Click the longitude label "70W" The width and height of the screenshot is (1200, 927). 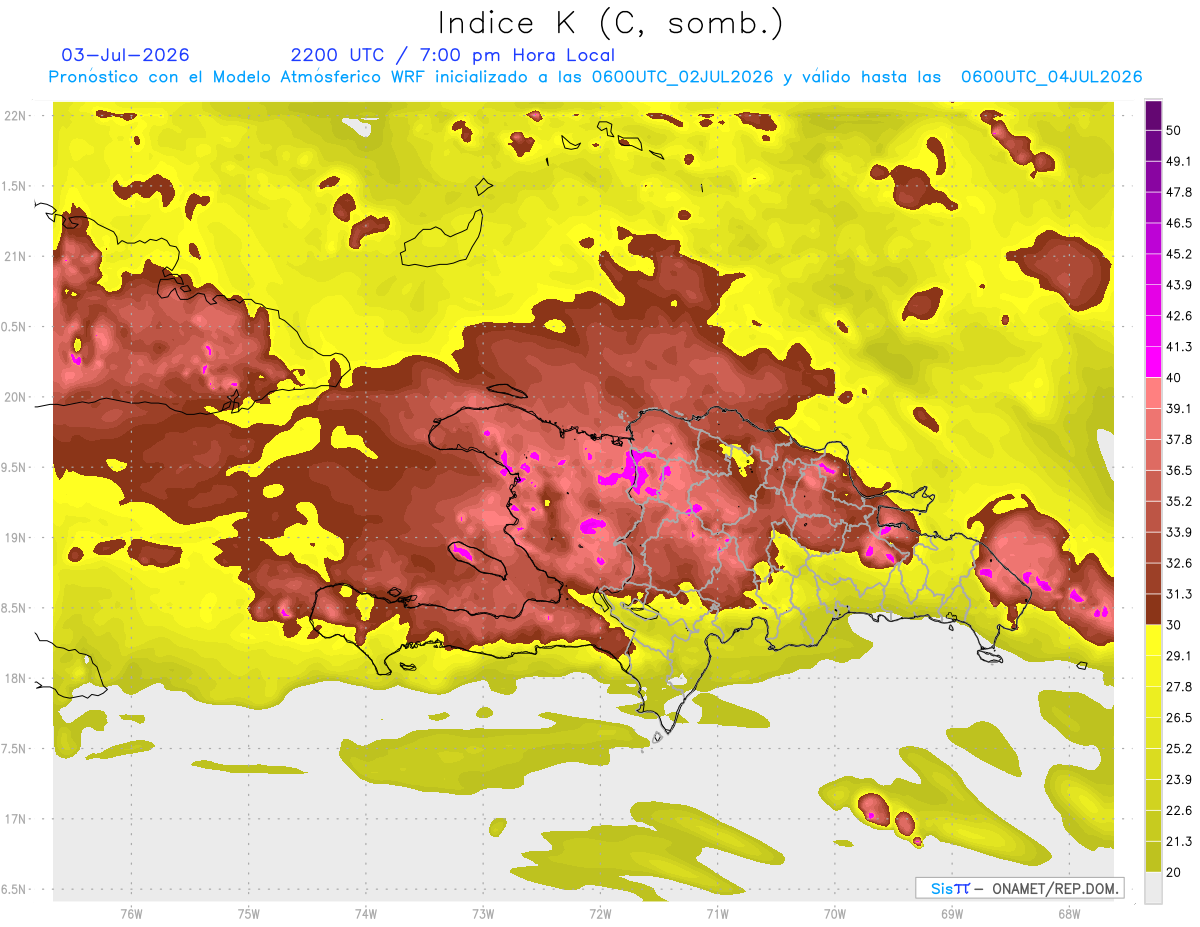click(x=834, y=914)
